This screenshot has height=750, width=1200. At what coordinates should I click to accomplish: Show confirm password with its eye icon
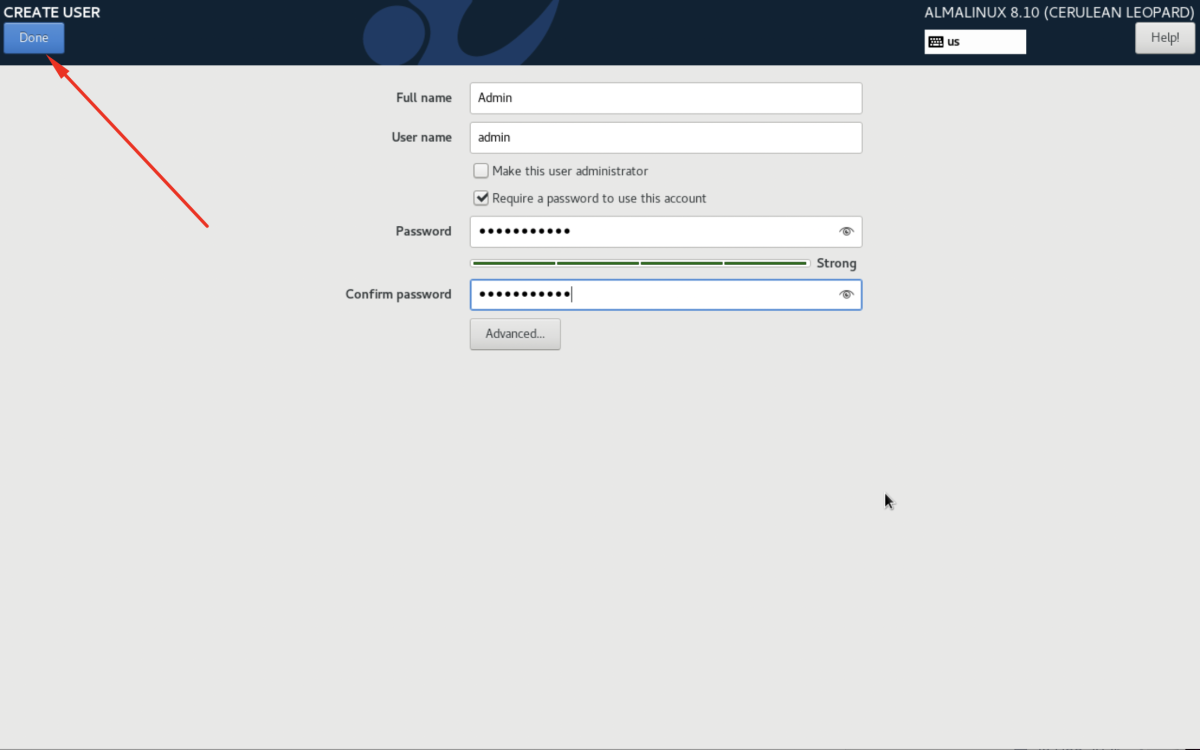tap(846, 295)
